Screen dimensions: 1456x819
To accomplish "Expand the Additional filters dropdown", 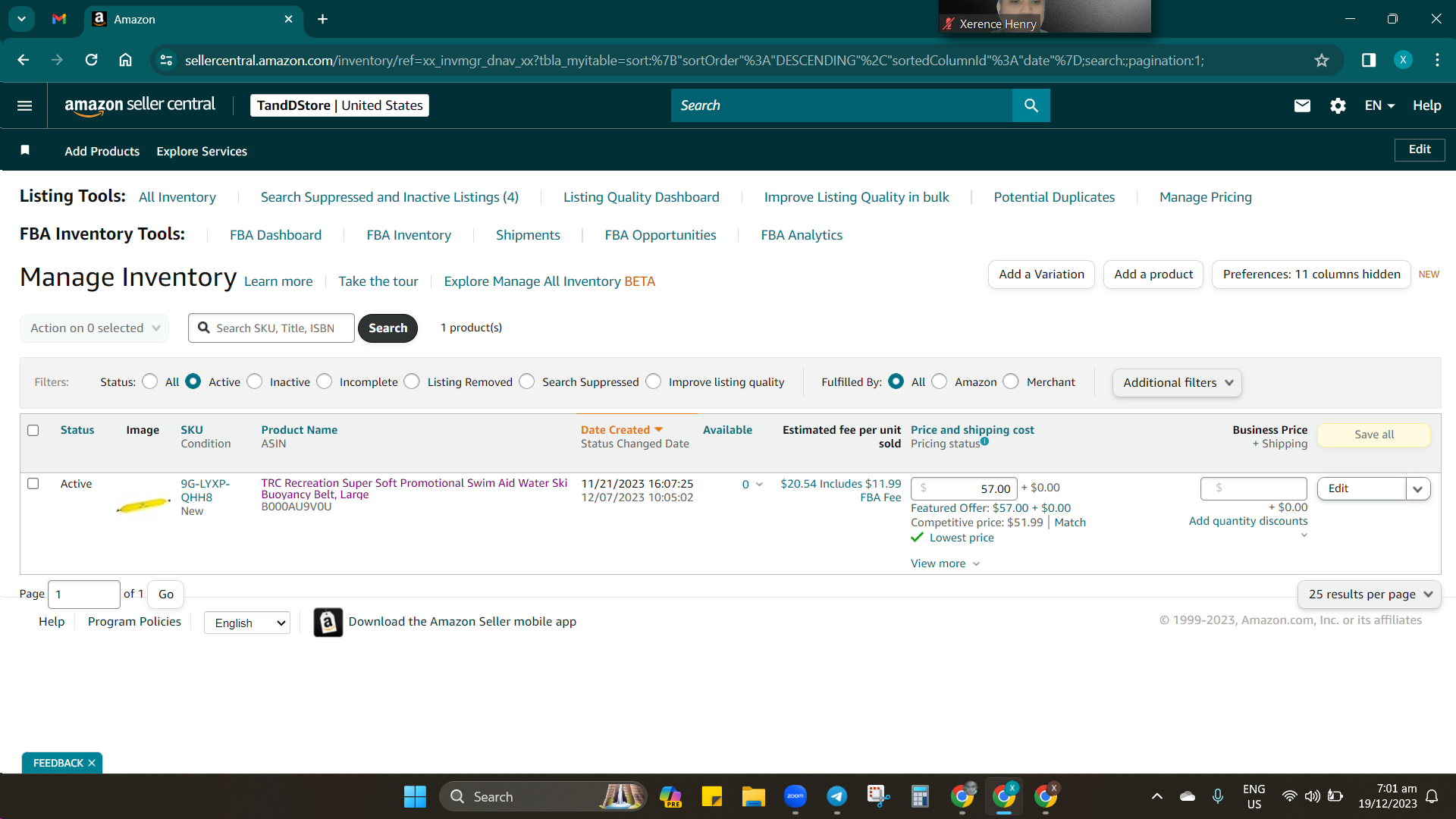I will click(x=1177, y=383).
